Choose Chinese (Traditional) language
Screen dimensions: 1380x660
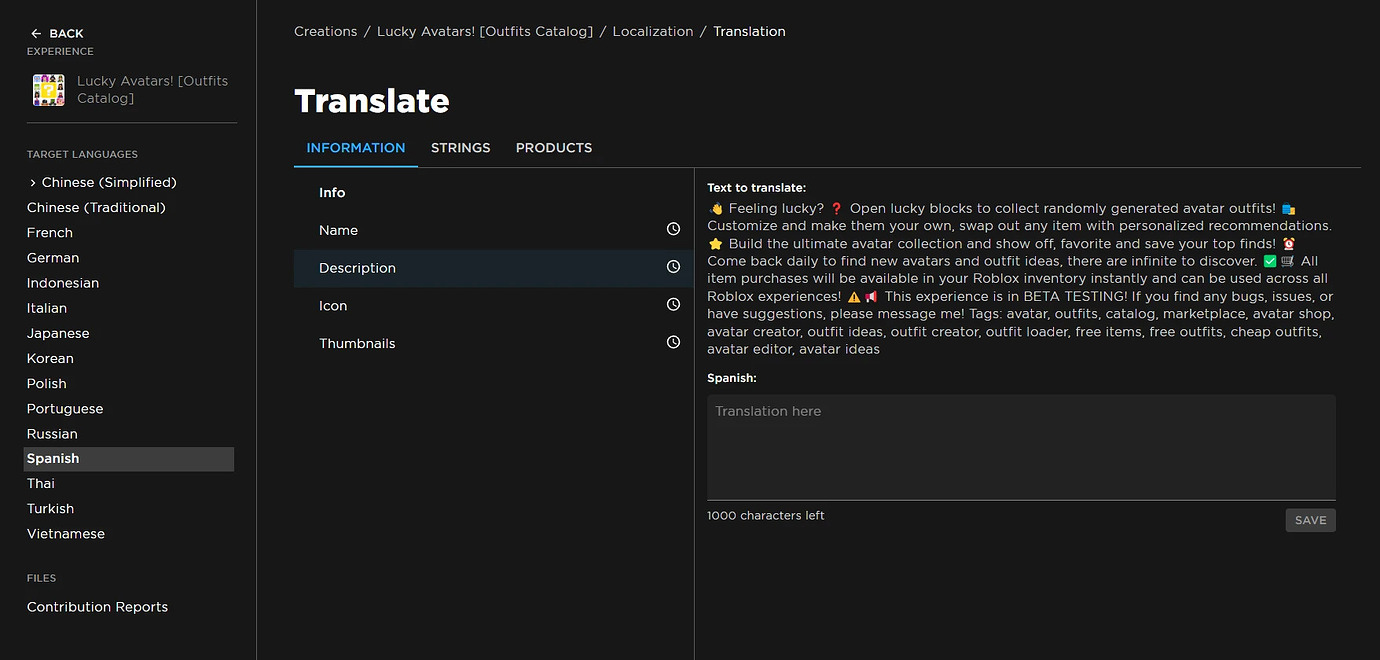pos(96,208)
